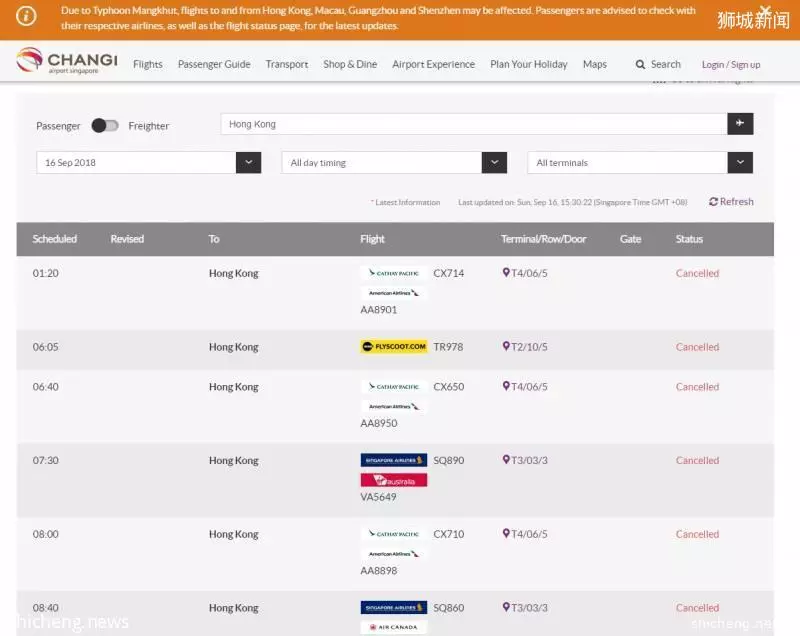The width and height of the screenshot is (800, 636).
Task: Click the Terminal/Row/Door column header
Action: [544, 239]
